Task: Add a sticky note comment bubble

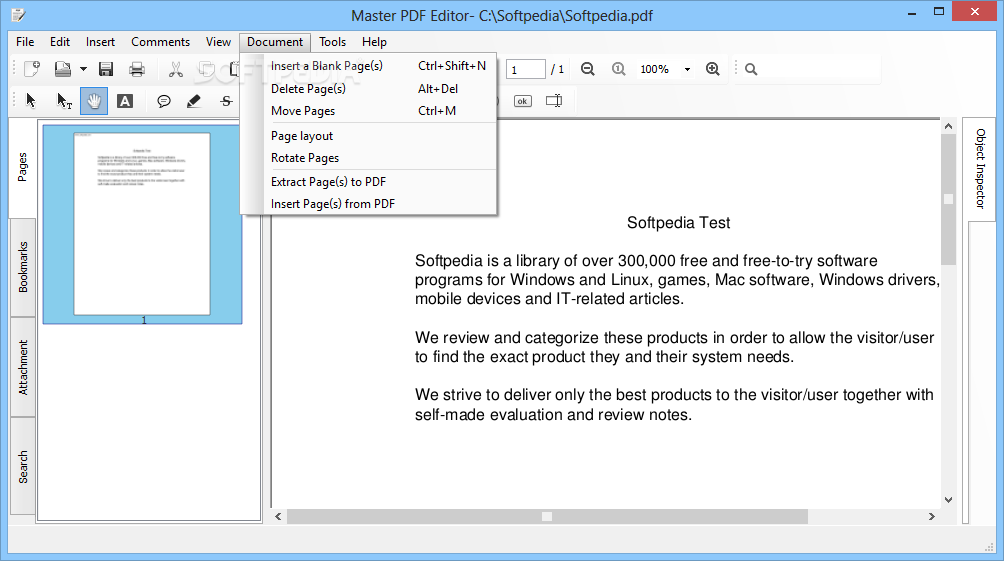Action: tap(164, 101)
